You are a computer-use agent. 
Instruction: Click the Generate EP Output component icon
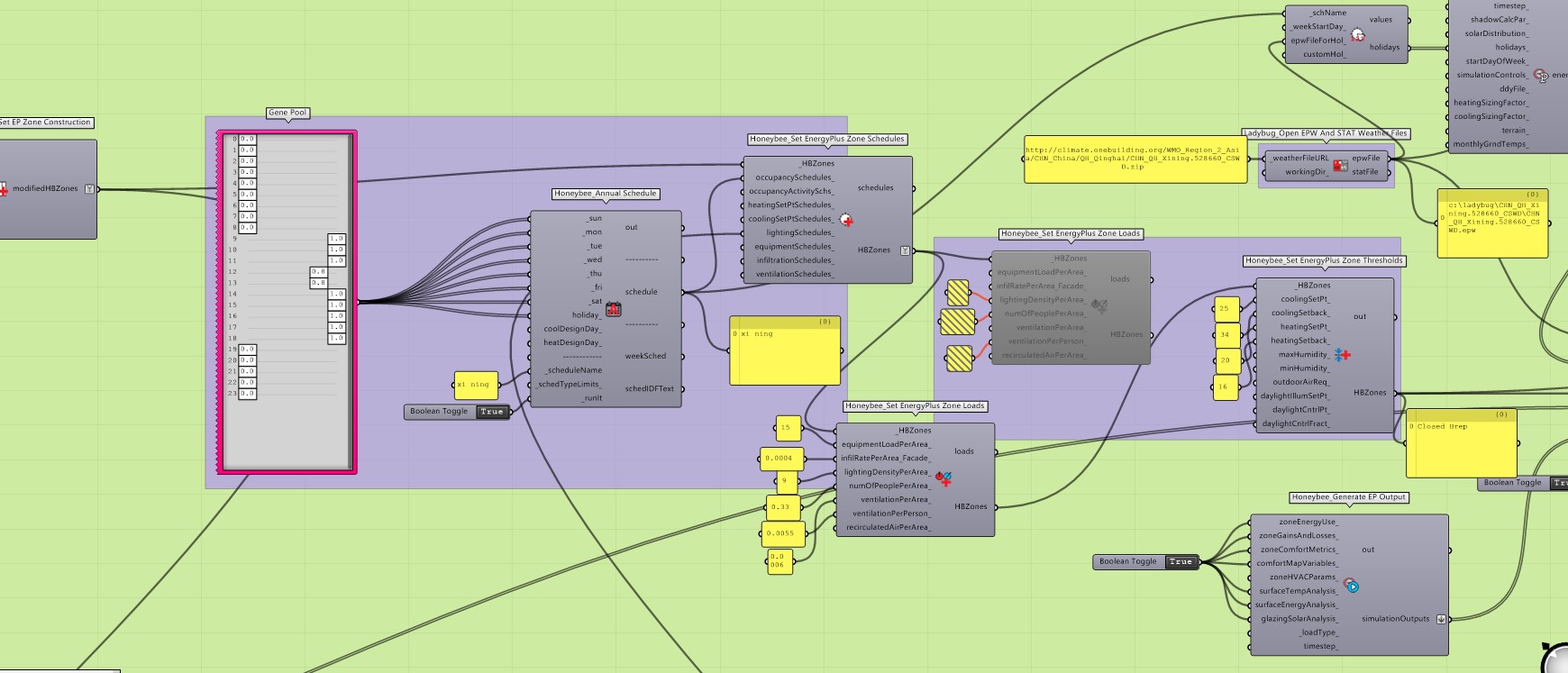1350,586
